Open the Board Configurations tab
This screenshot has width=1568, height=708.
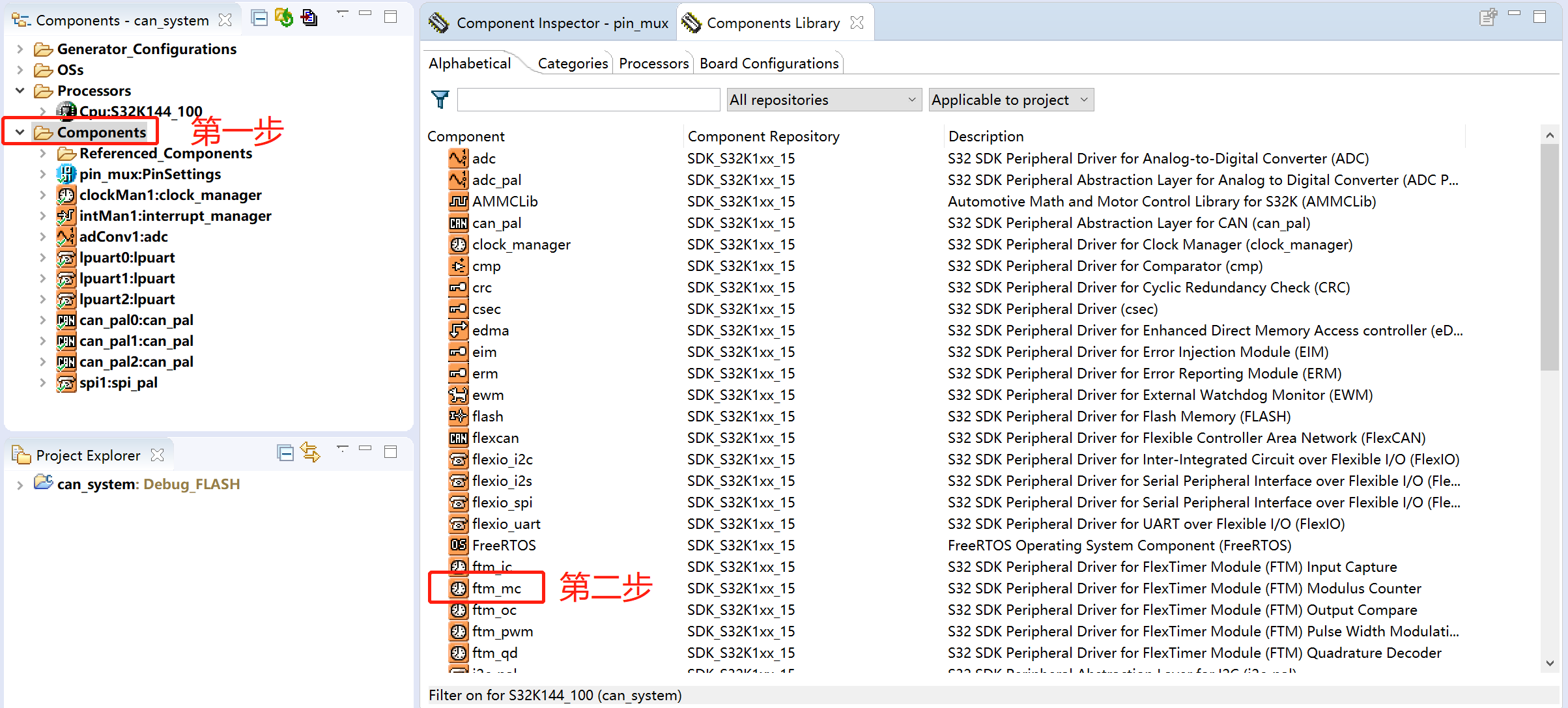pyautogui.click(x=769, y=63)
